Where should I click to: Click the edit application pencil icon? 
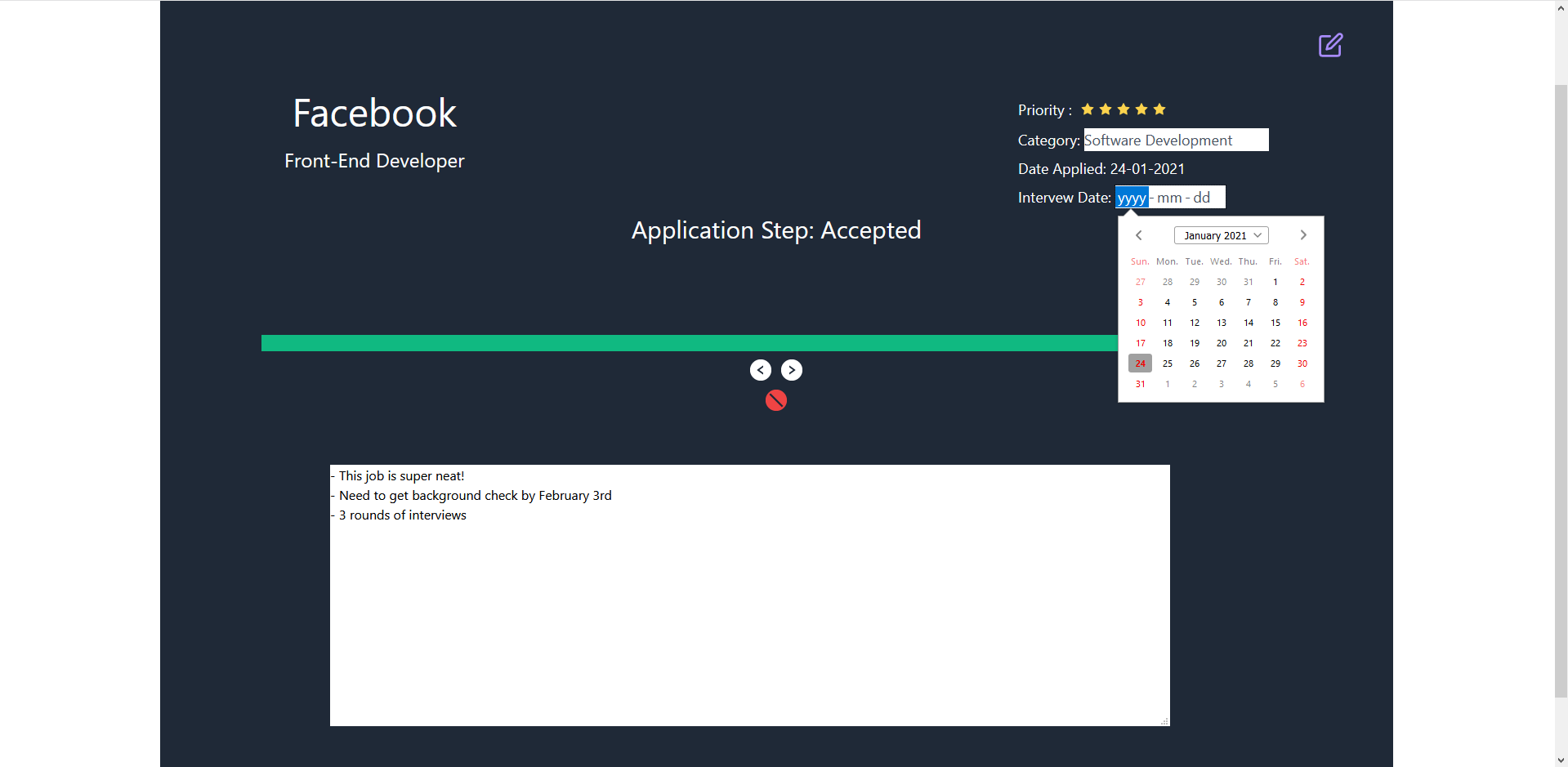click(1330, 45)
